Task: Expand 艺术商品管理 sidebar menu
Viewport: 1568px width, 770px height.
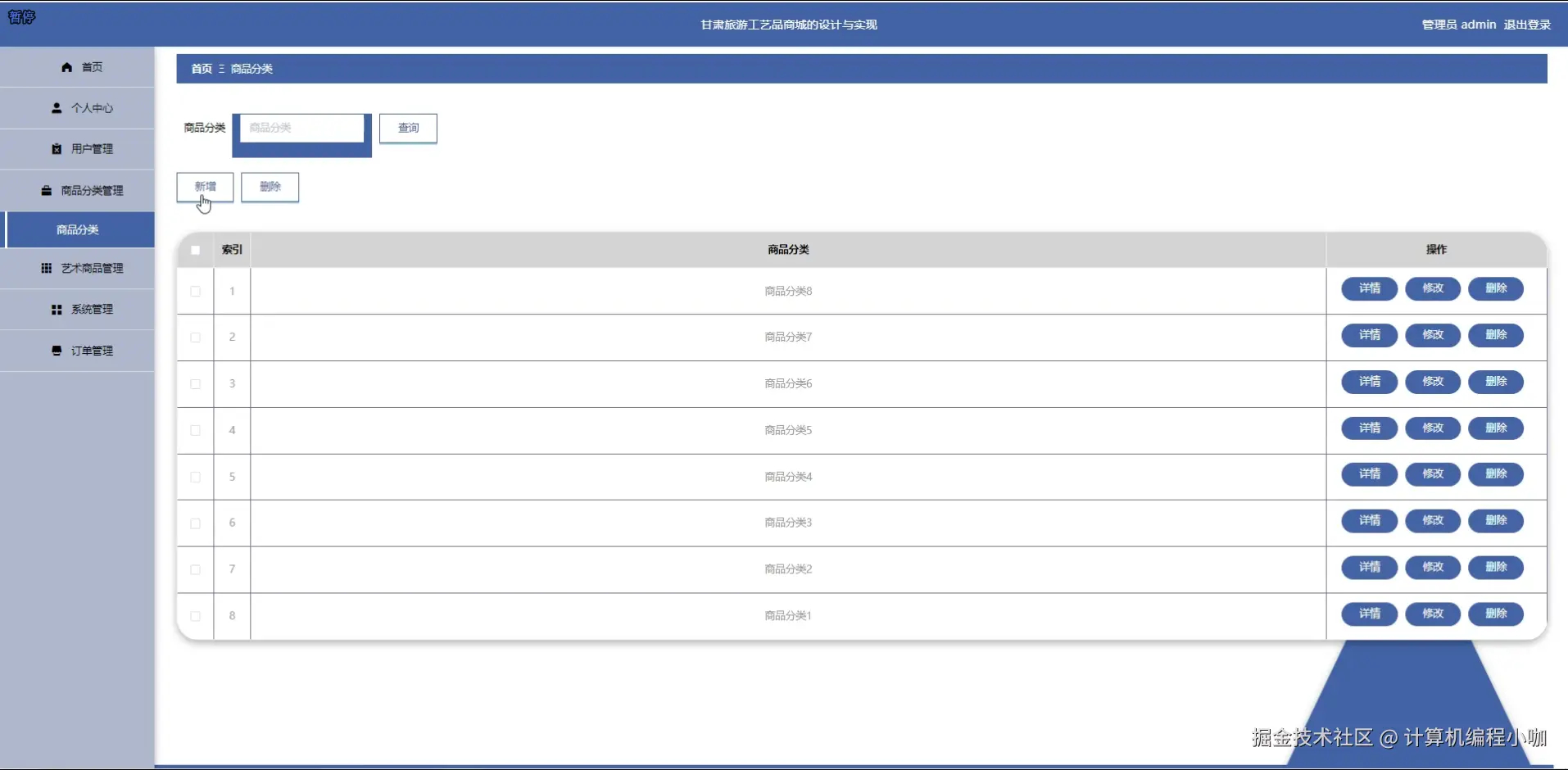Action: 77,268
